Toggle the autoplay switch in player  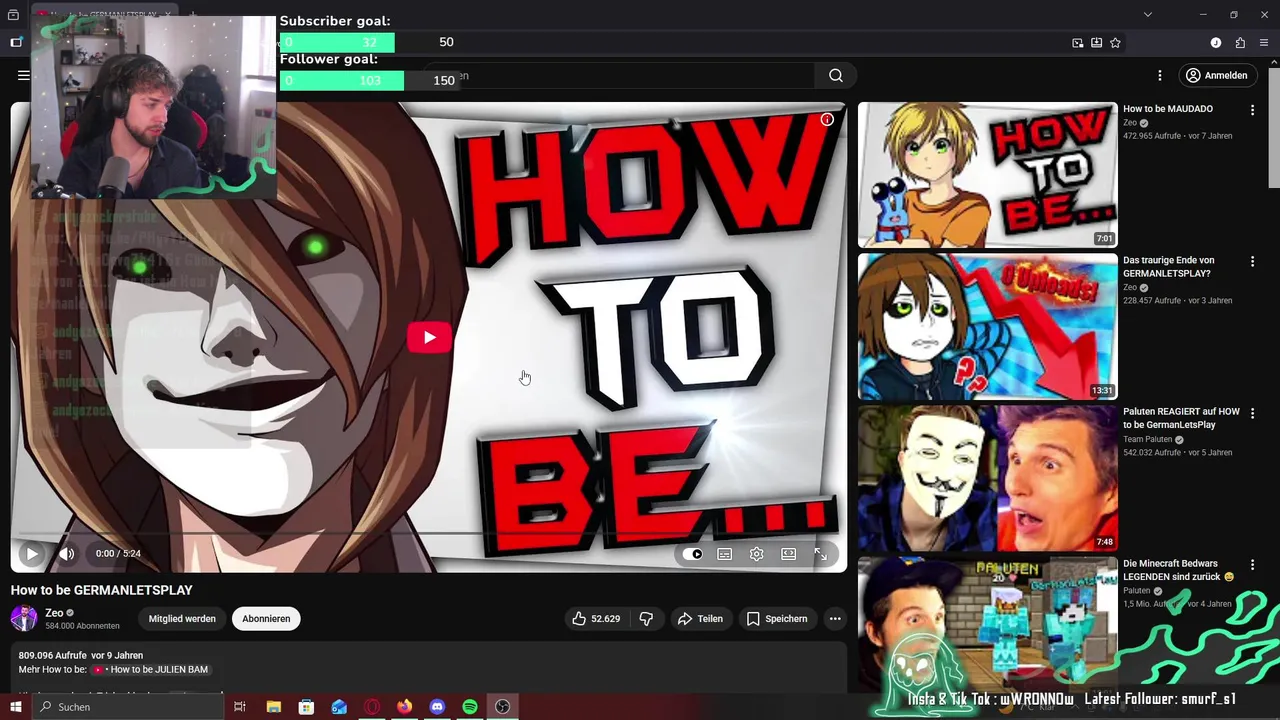692,554
